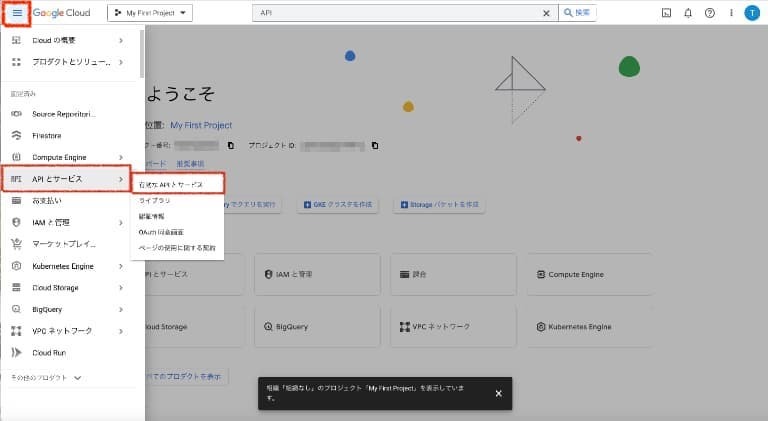Expand the Compute Engine submenu arrow
This screenshot has height=421, width=768.
(x=121, y=157)
